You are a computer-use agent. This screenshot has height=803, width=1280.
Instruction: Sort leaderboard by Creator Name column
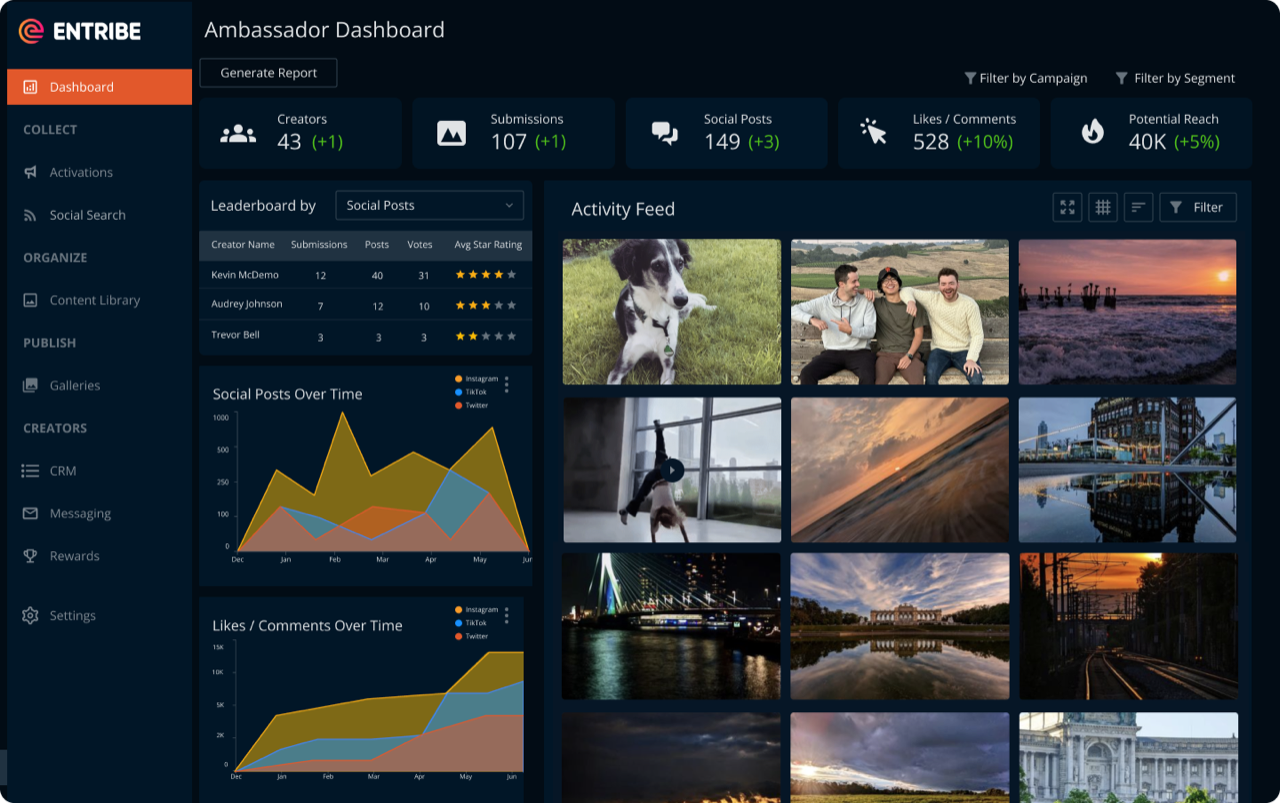coord(243,245)
